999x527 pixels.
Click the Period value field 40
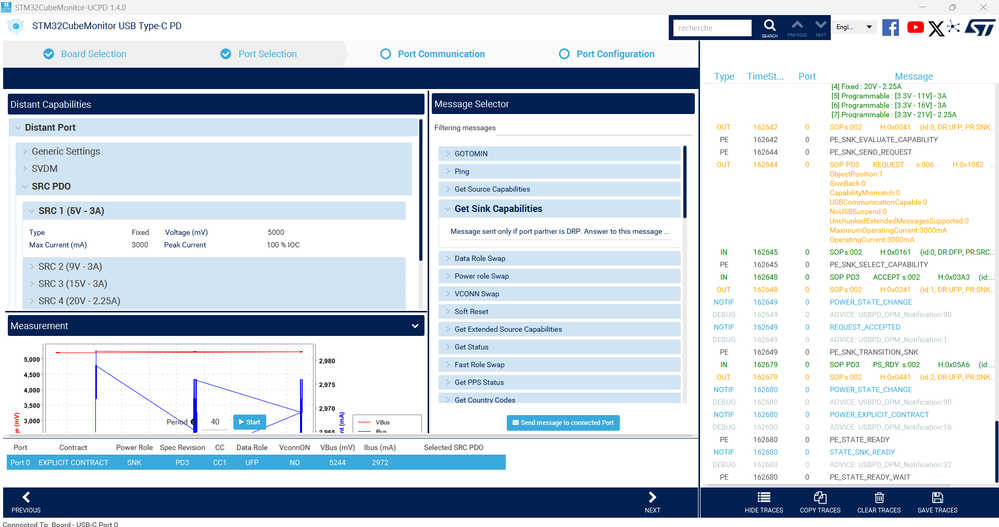(215, 422)
